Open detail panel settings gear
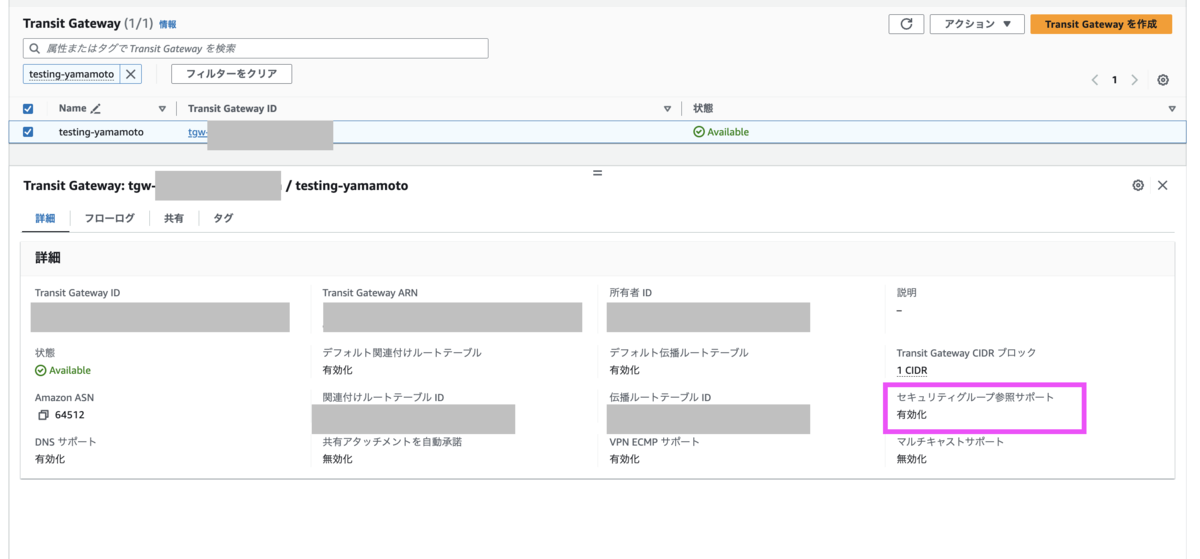This screenshot has width=1200, height=559. (1138, 185)
